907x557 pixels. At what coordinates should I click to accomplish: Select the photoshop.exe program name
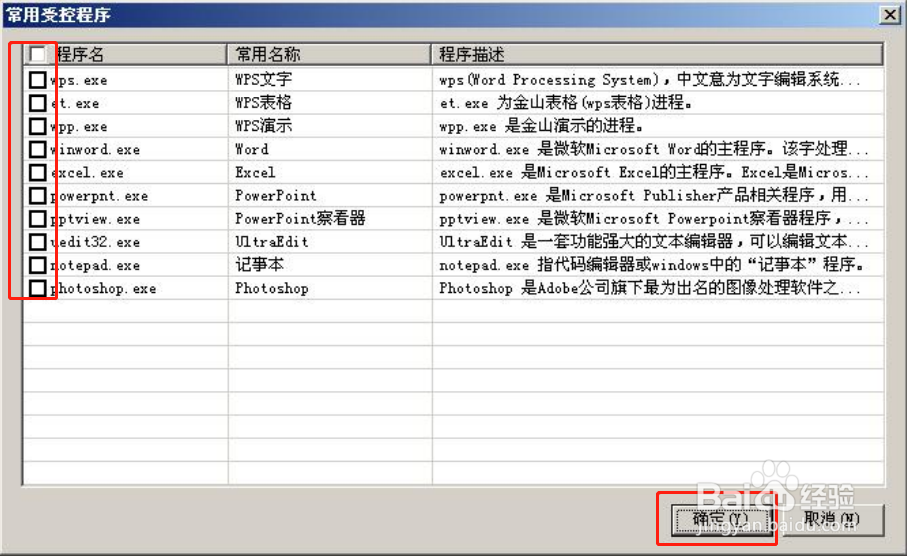coord(103,288)
